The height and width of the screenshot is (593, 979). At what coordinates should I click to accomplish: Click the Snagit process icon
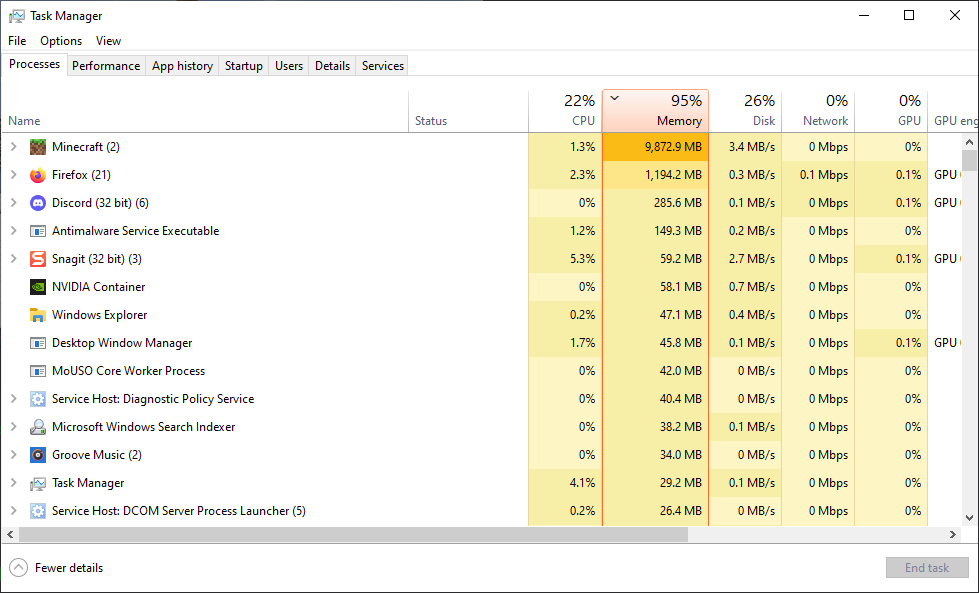(38, 259)
